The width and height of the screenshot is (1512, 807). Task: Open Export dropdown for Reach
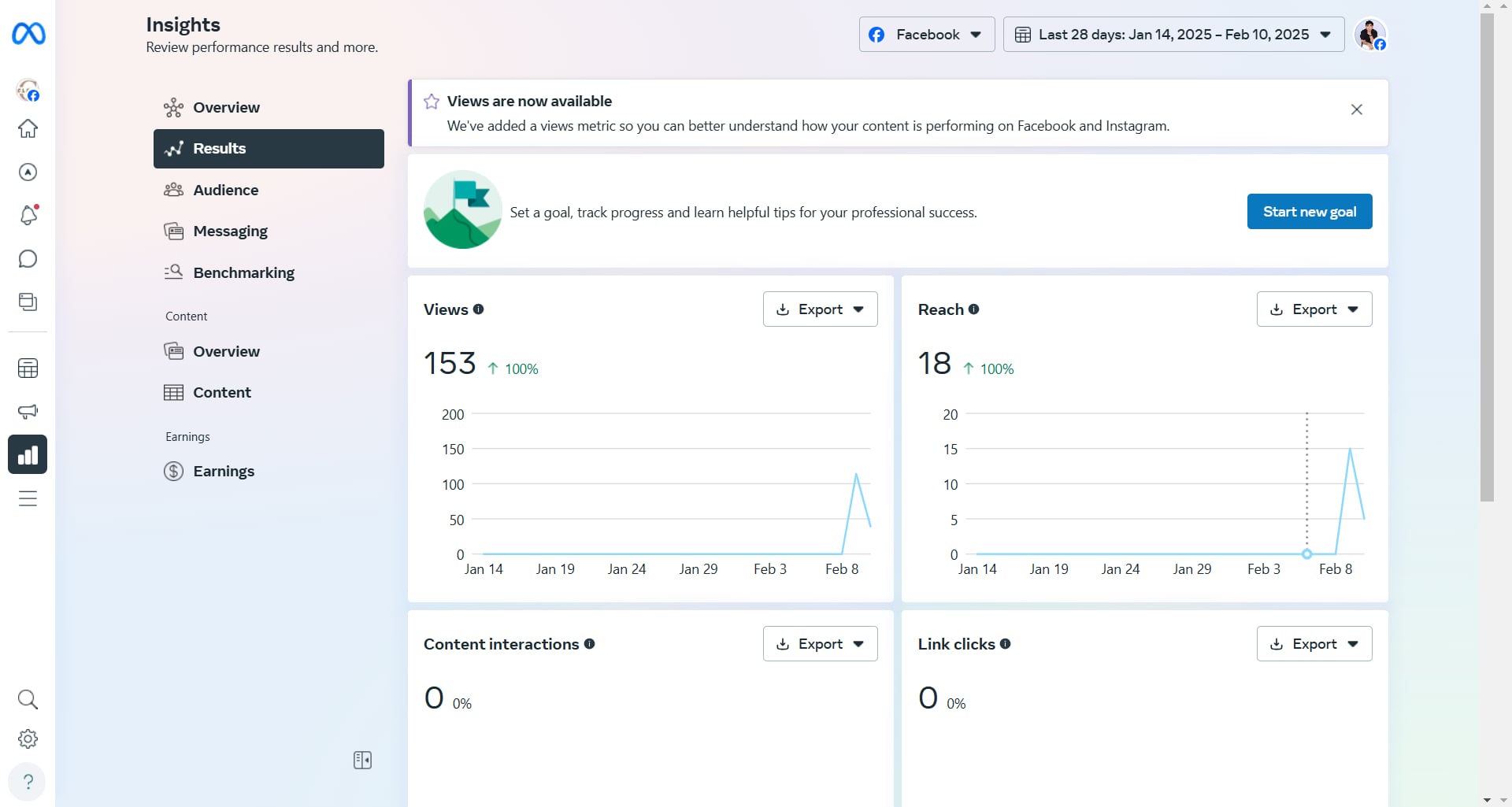coord(1314,309)
